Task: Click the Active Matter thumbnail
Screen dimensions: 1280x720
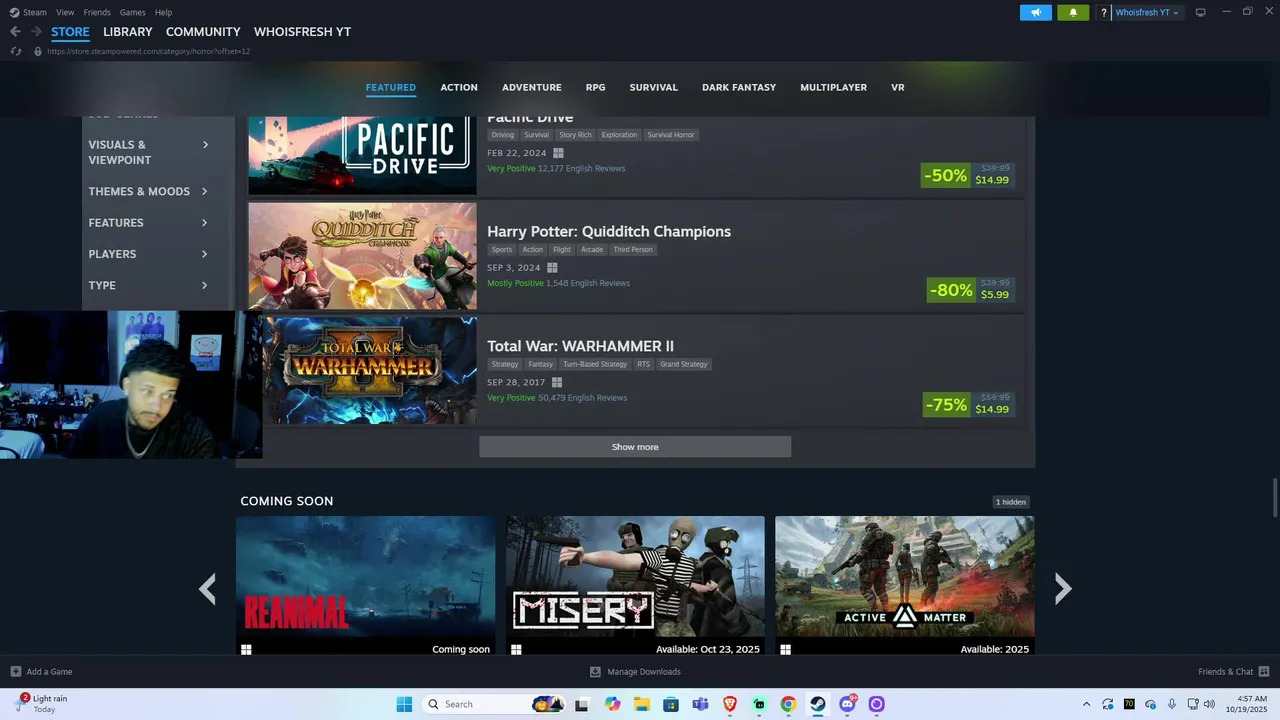Action: pos(905,585)
